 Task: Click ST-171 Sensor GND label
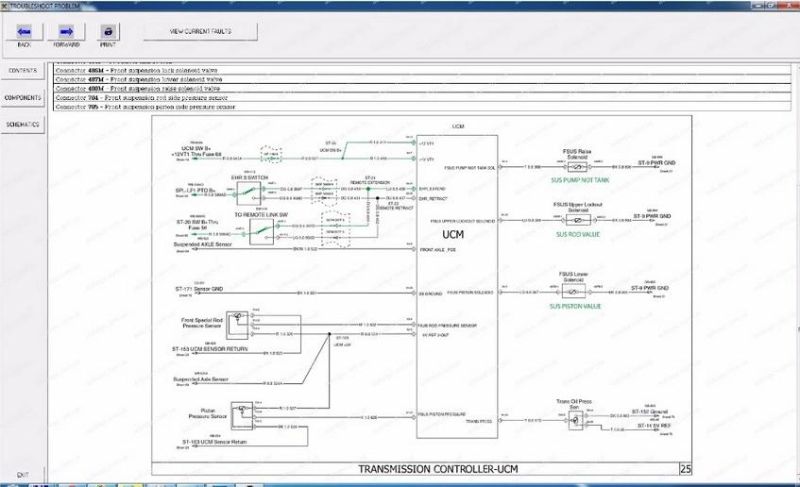199,289
